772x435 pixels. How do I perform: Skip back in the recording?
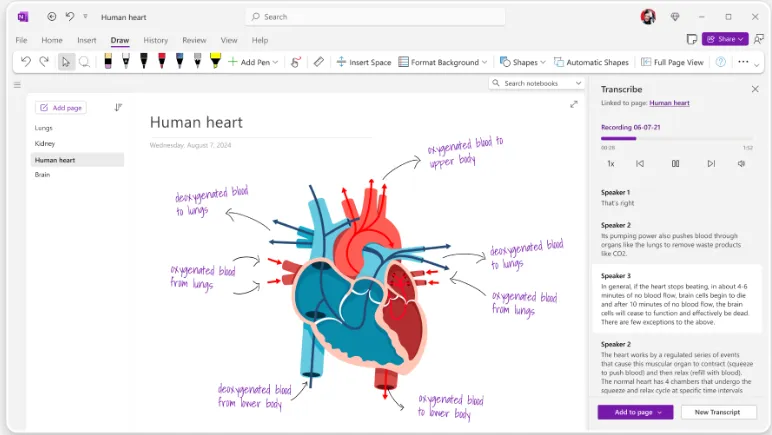(x=640, y=163)
